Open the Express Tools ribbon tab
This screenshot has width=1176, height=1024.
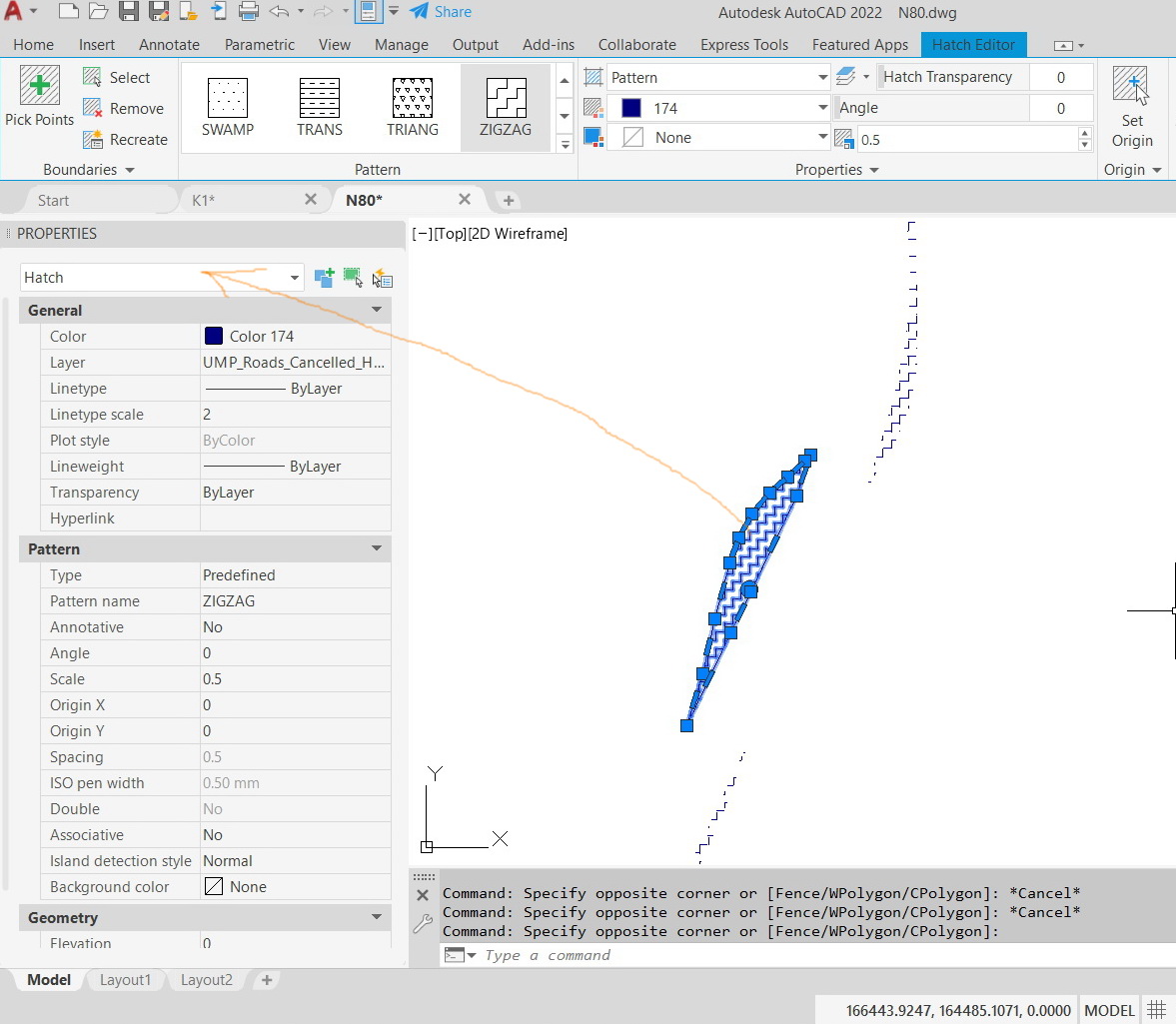click(743, 44)
